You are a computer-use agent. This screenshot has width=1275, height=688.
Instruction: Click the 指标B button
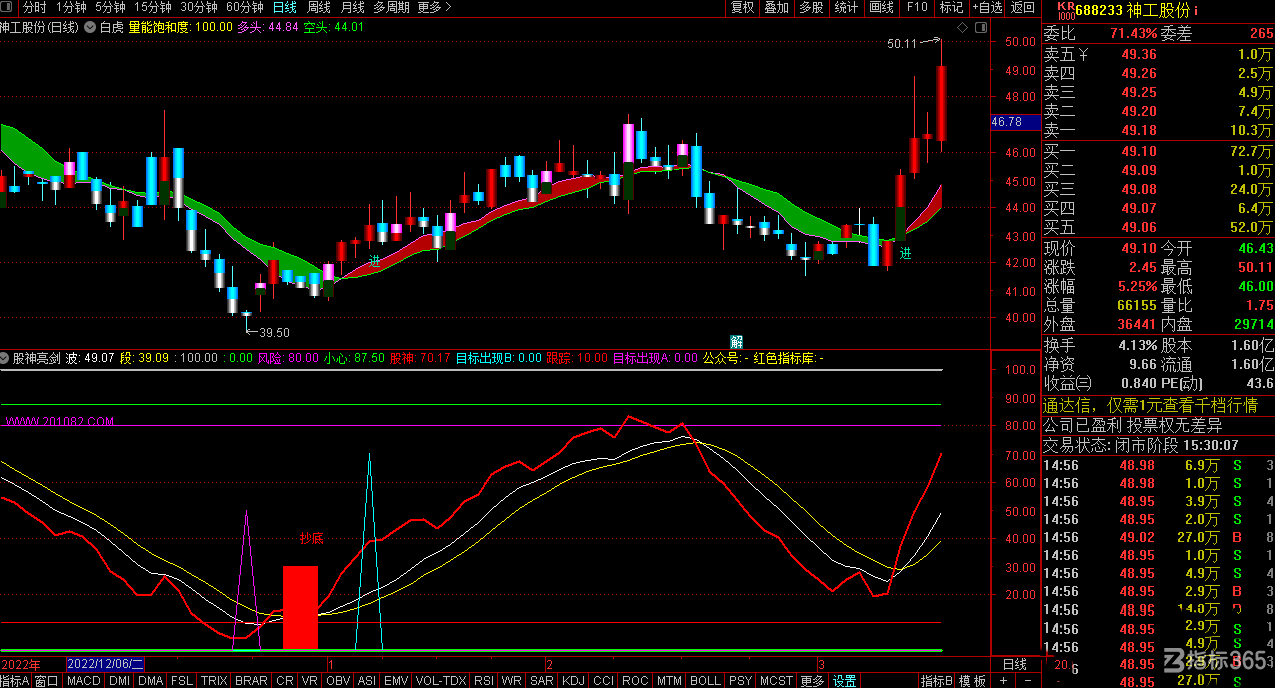[x=936, y=681]
